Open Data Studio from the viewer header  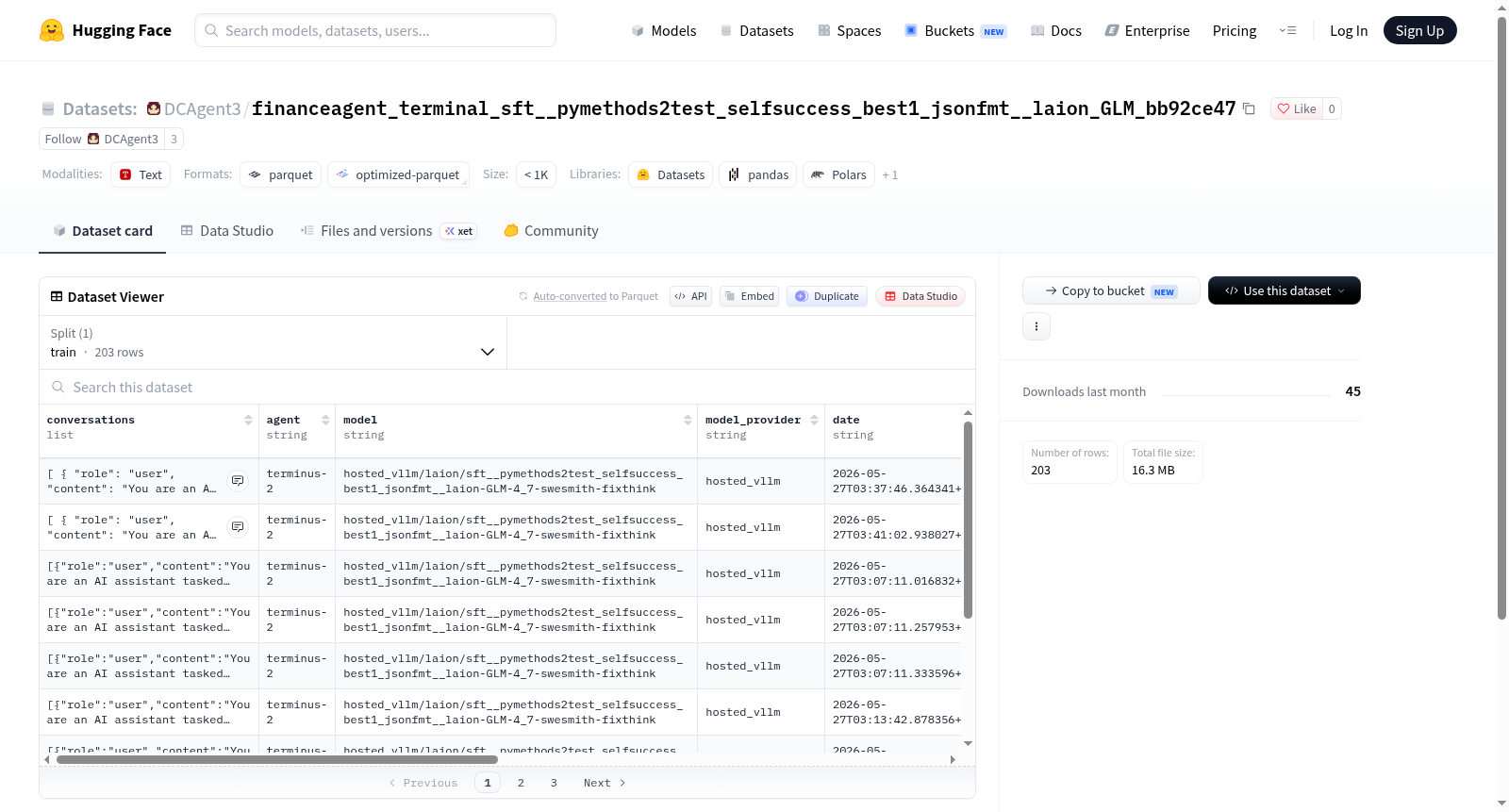[920, 296]
